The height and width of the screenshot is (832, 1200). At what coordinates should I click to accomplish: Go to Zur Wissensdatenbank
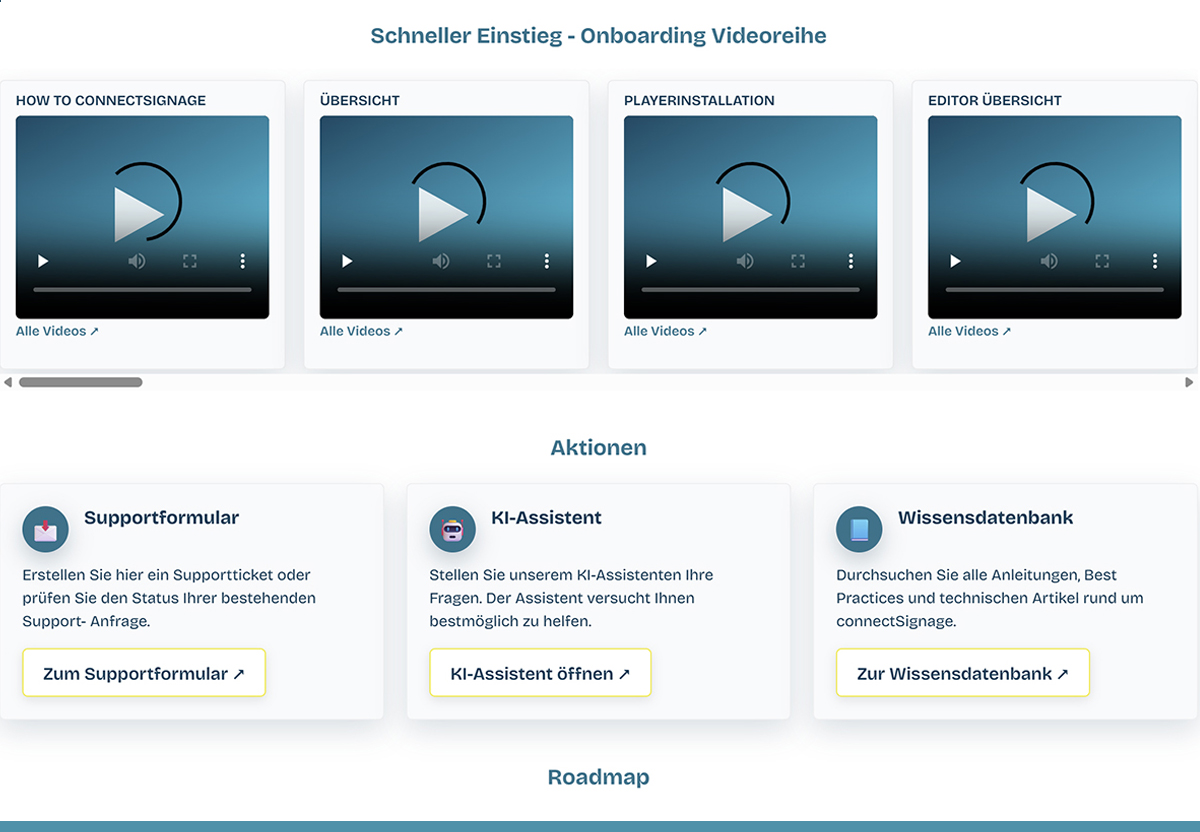pyautogui.click(x=962, y=673)
